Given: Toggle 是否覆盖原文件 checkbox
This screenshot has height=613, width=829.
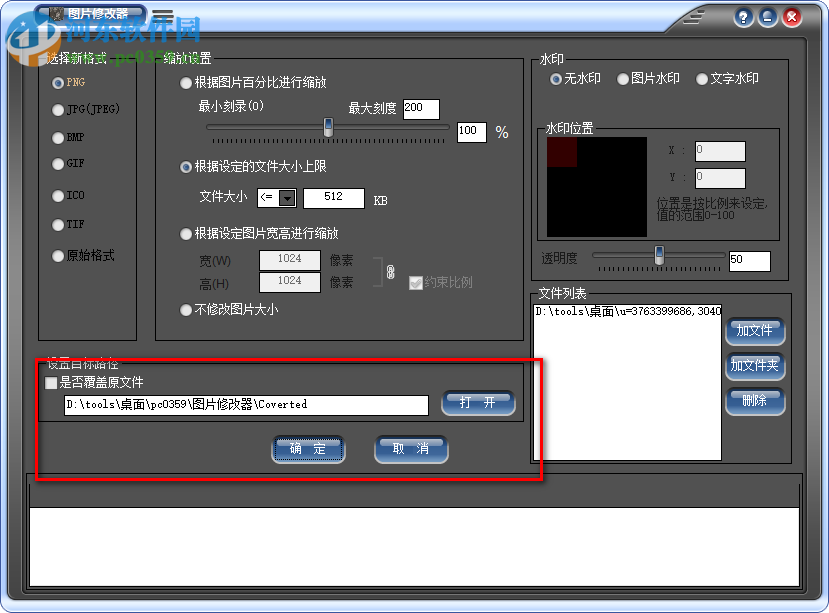Looking at the screenshot, I should [51, 383].
